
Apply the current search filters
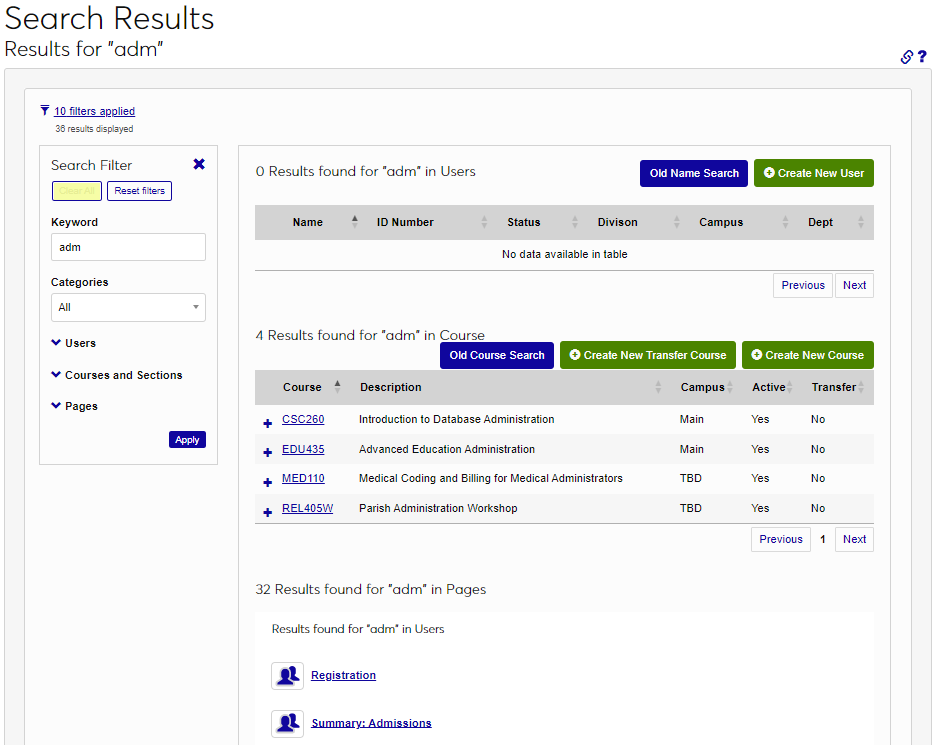click(187, 439)
